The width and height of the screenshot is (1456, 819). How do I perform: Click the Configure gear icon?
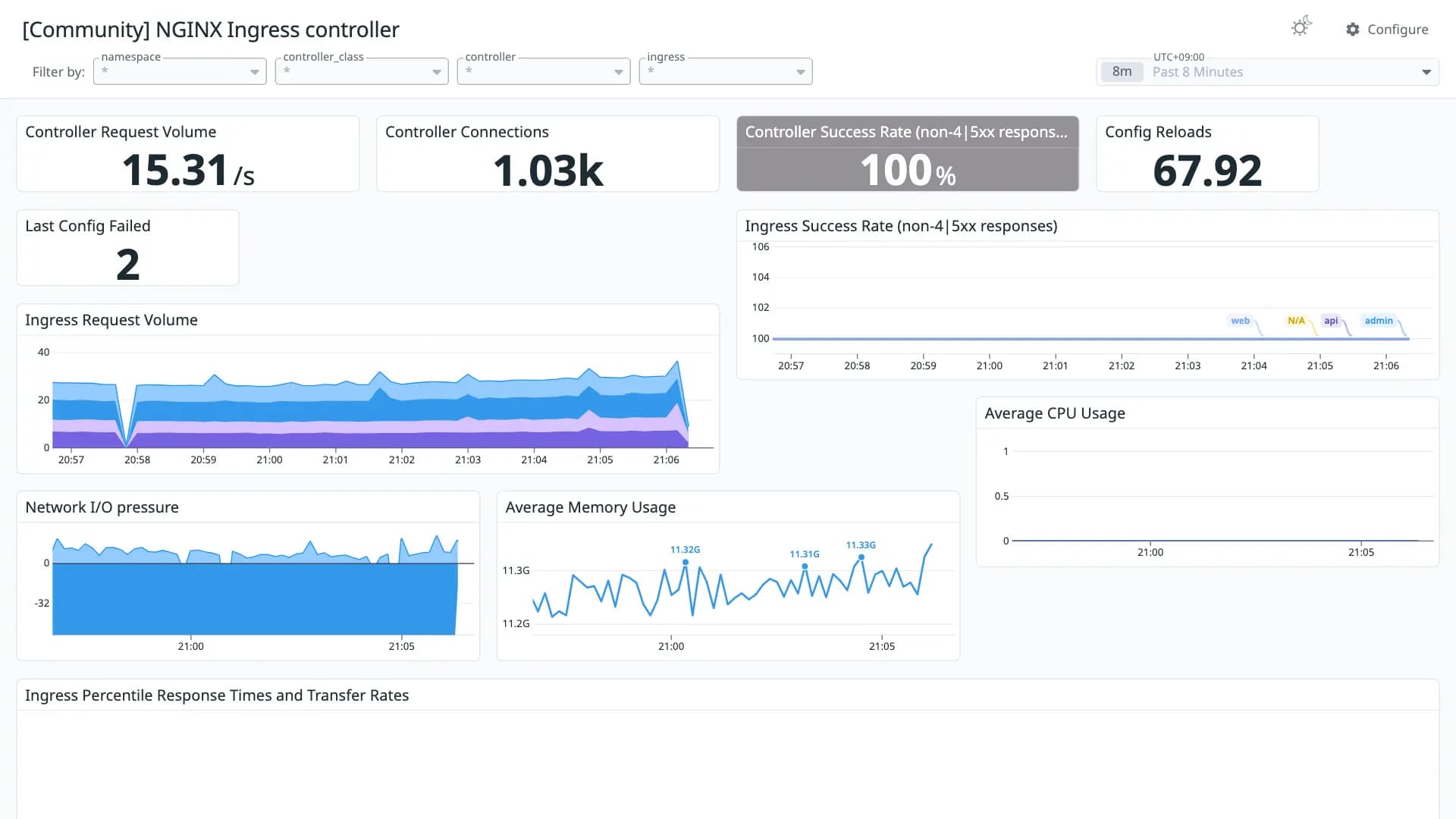[x=1353, y=30]
